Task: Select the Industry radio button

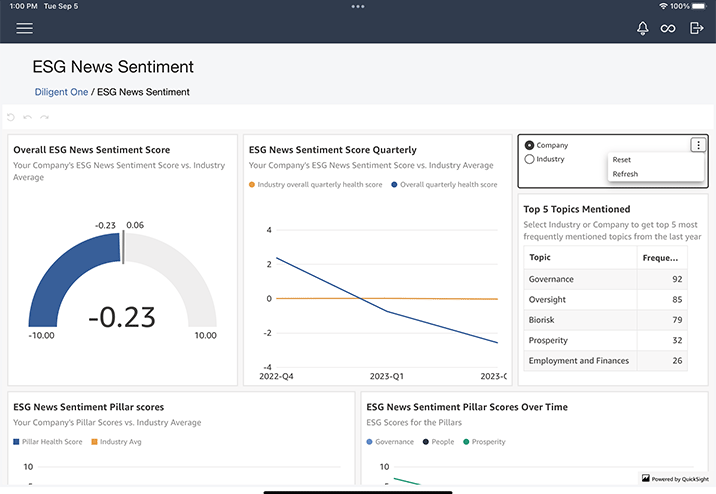Action: [x=530, y=159]
